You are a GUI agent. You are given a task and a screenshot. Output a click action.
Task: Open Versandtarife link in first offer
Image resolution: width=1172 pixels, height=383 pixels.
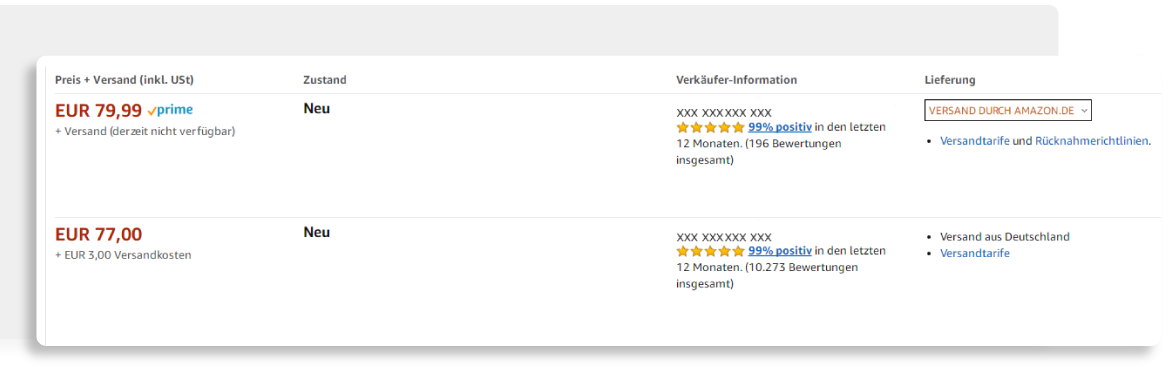pyautogui.click(x=975, y=141)
